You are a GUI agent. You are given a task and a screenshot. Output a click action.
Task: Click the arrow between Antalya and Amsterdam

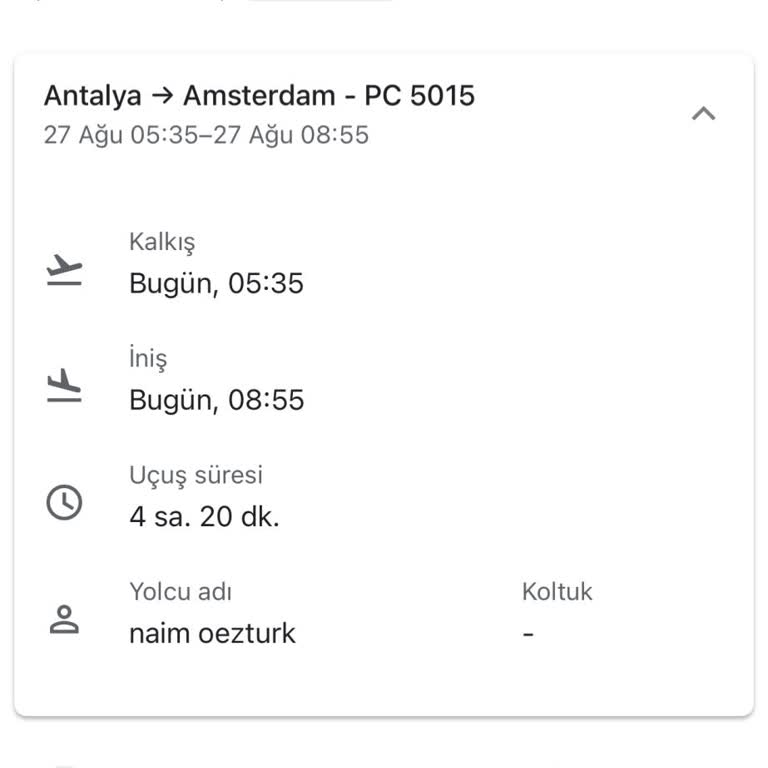click(162, 96)
